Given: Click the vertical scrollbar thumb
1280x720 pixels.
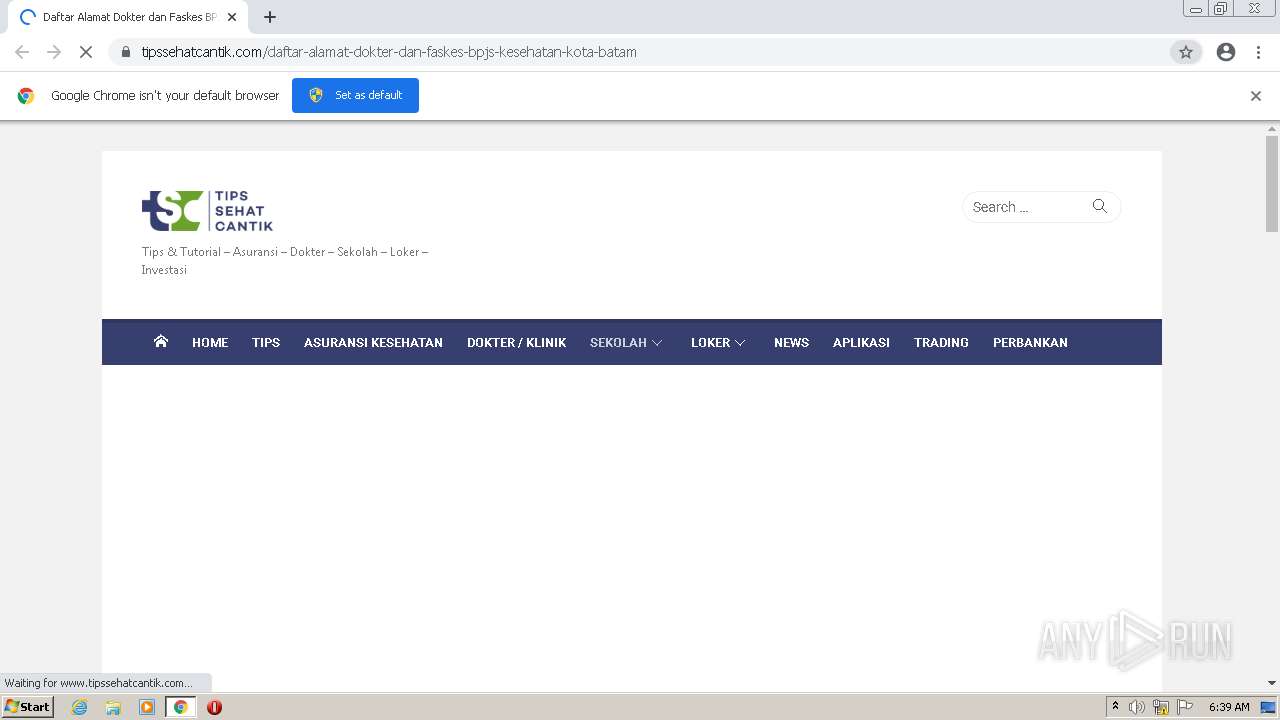Looking at the screenshot, I should (1272, 183).
